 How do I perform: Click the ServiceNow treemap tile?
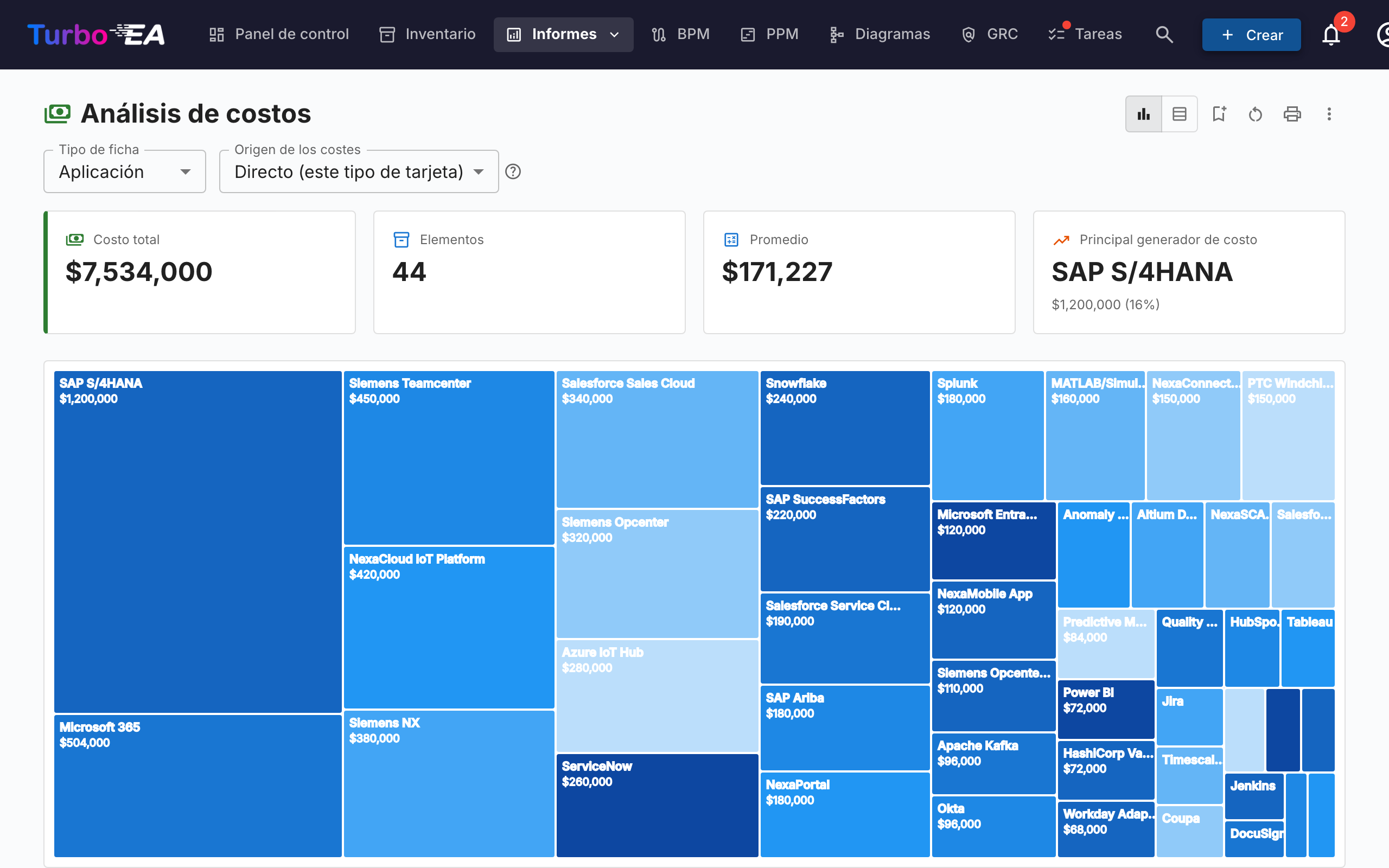pos(657,806)
